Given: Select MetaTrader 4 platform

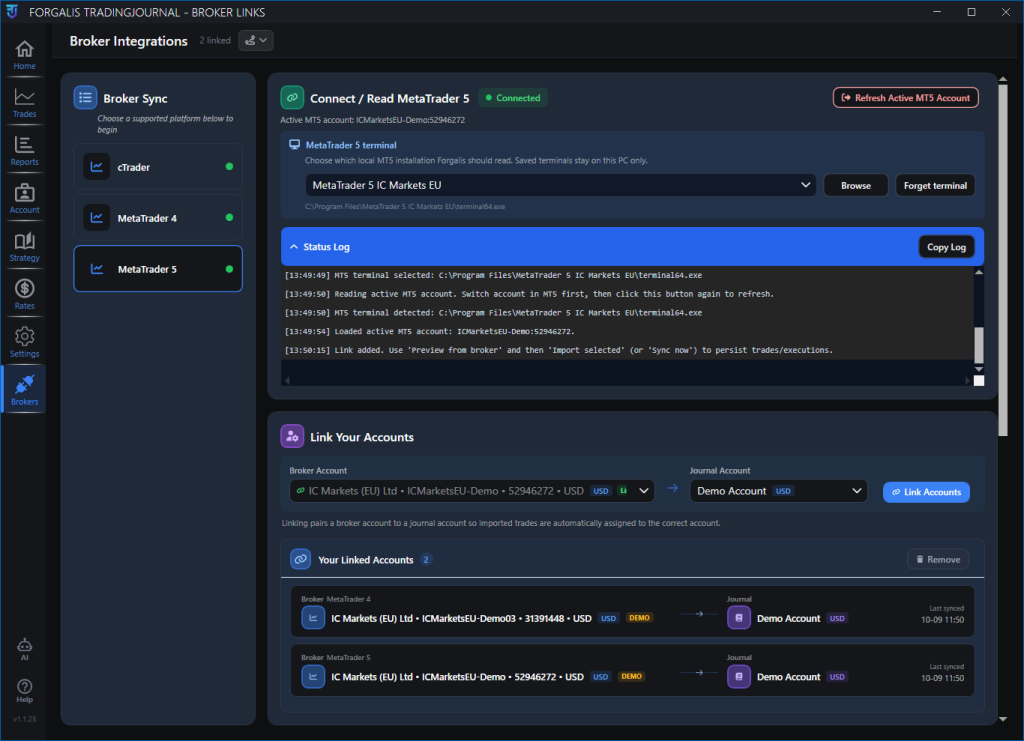Looking at the screenshot, I should pos(158,218).
